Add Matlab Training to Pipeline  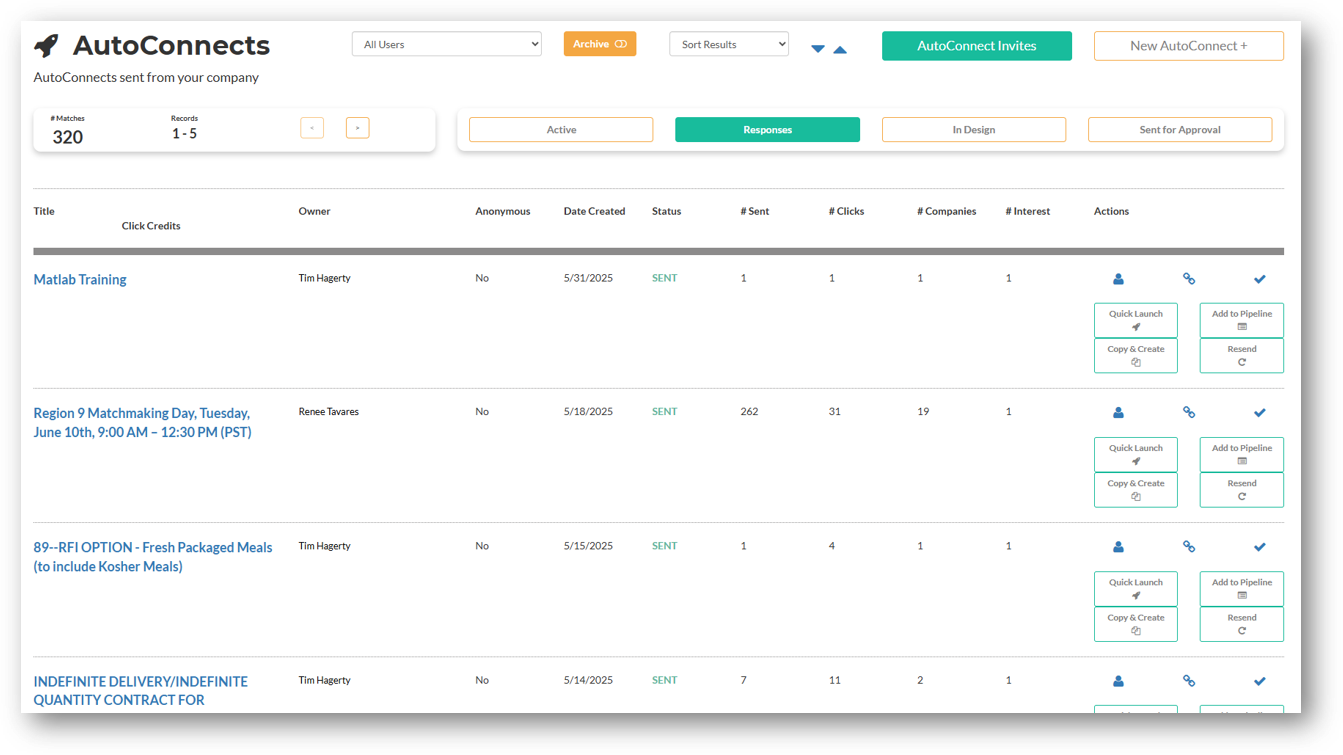click(x=1242, y=320)
